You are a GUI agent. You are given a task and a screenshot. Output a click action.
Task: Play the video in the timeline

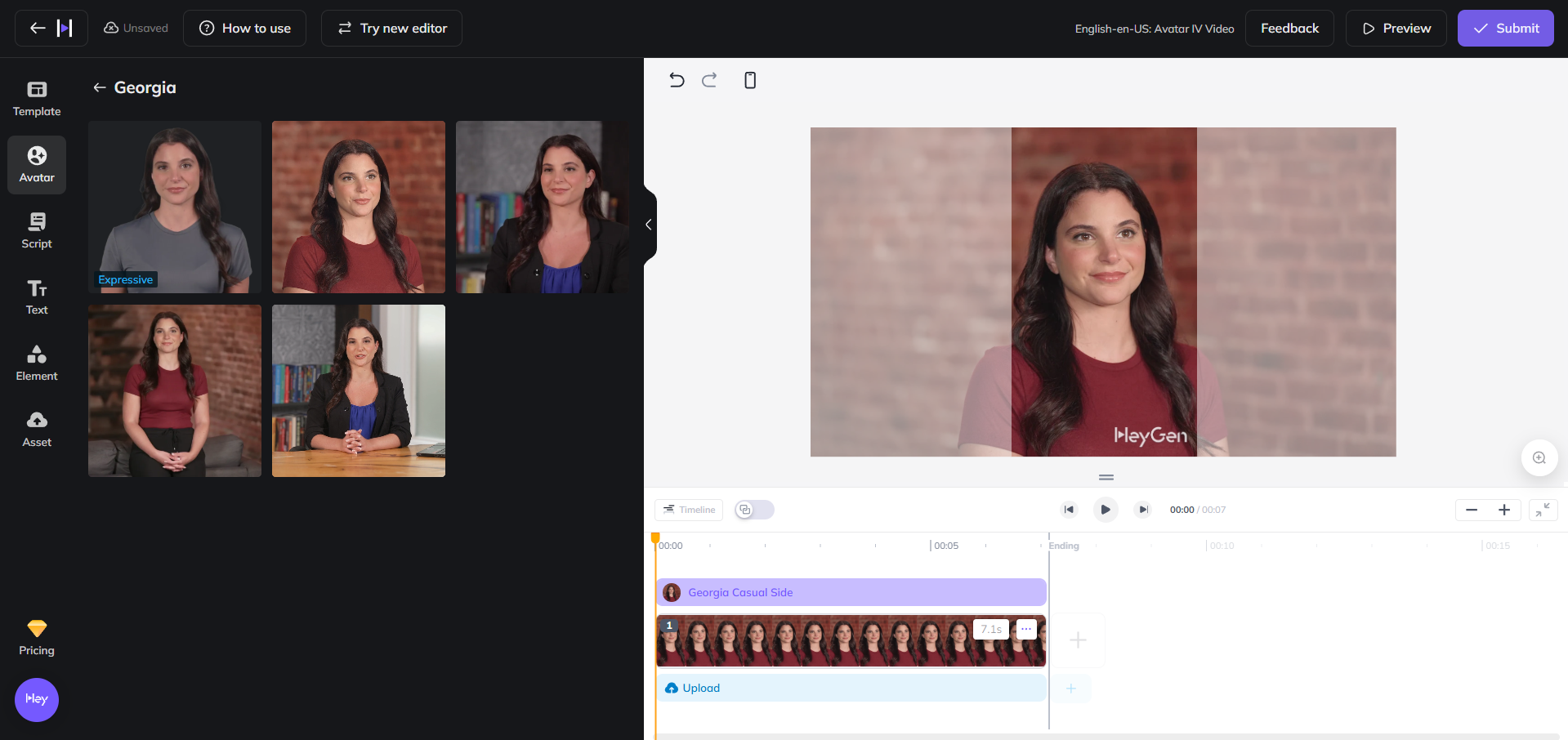pos(1106,510)
